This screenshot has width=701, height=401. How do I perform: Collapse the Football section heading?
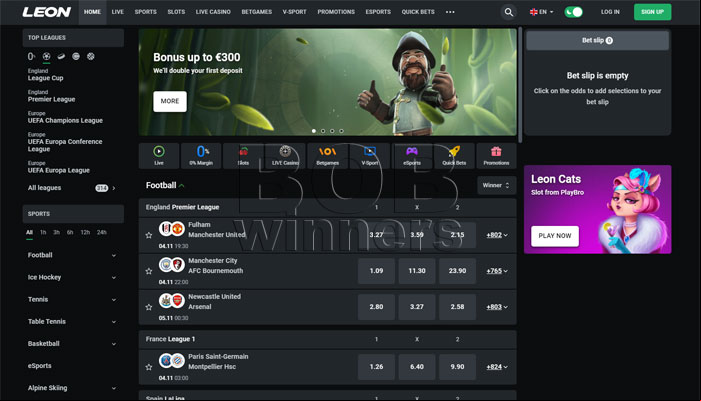[x=165, y=185]
